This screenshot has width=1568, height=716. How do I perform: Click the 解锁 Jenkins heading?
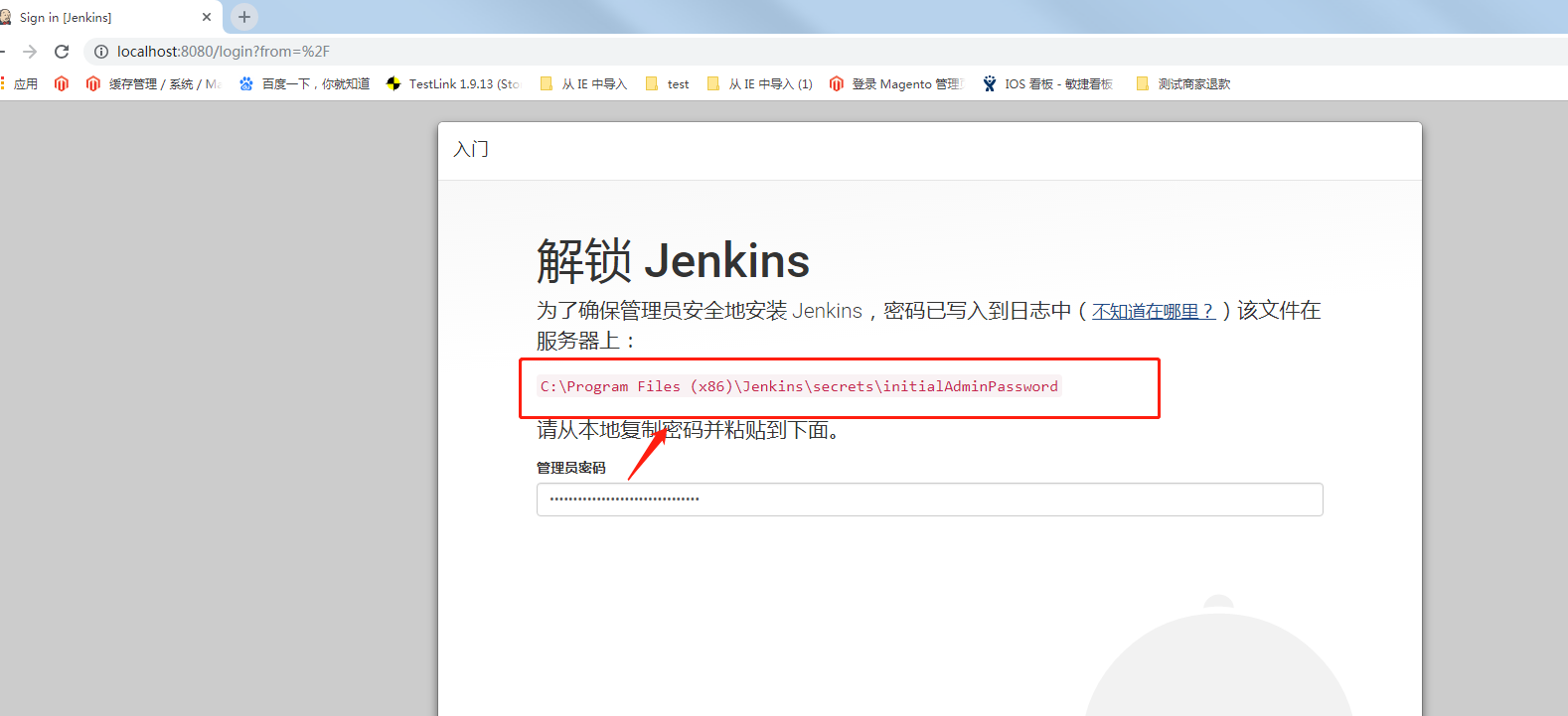673,261
